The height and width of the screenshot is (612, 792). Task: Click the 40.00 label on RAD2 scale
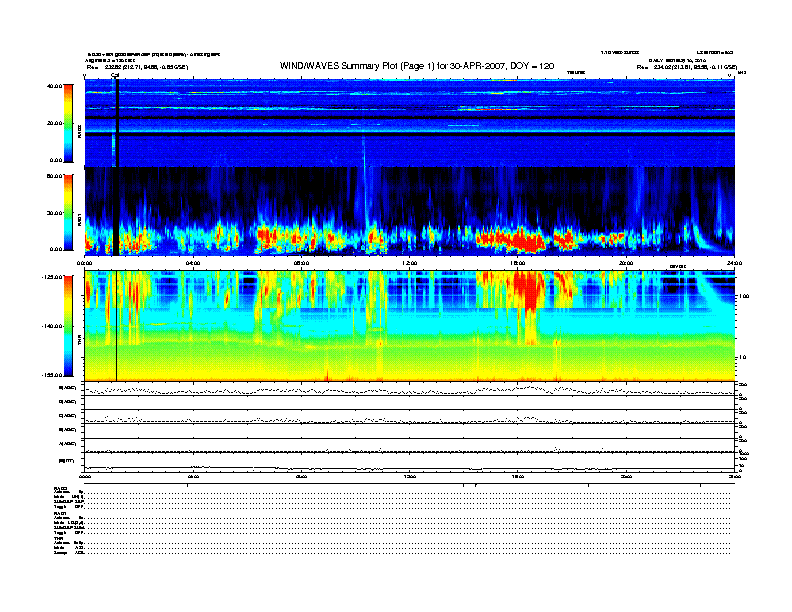(x=54, y=86)
